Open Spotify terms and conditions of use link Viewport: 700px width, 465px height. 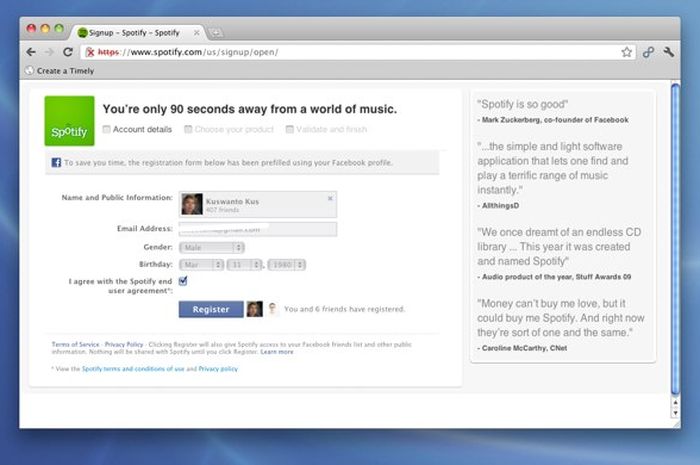(x=133, y=369)
